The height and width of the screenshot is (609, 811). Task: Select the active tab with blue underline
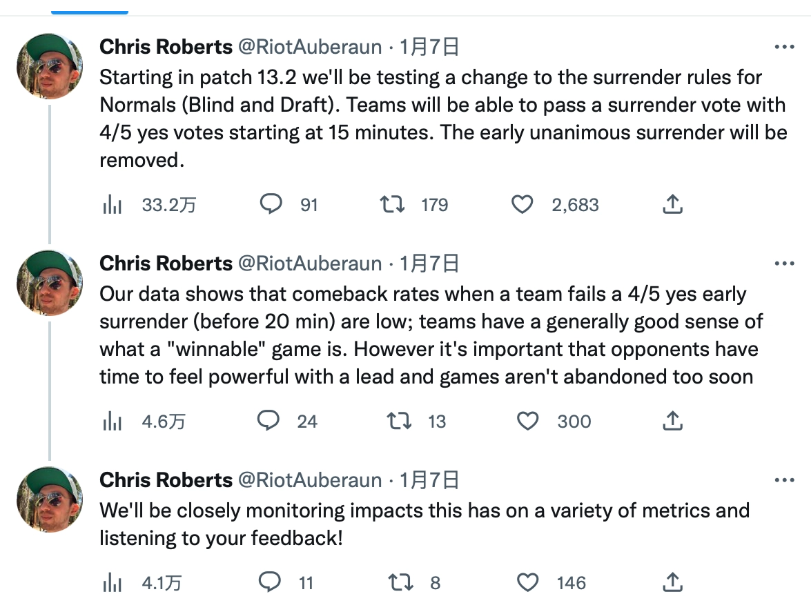pos(89,8)
